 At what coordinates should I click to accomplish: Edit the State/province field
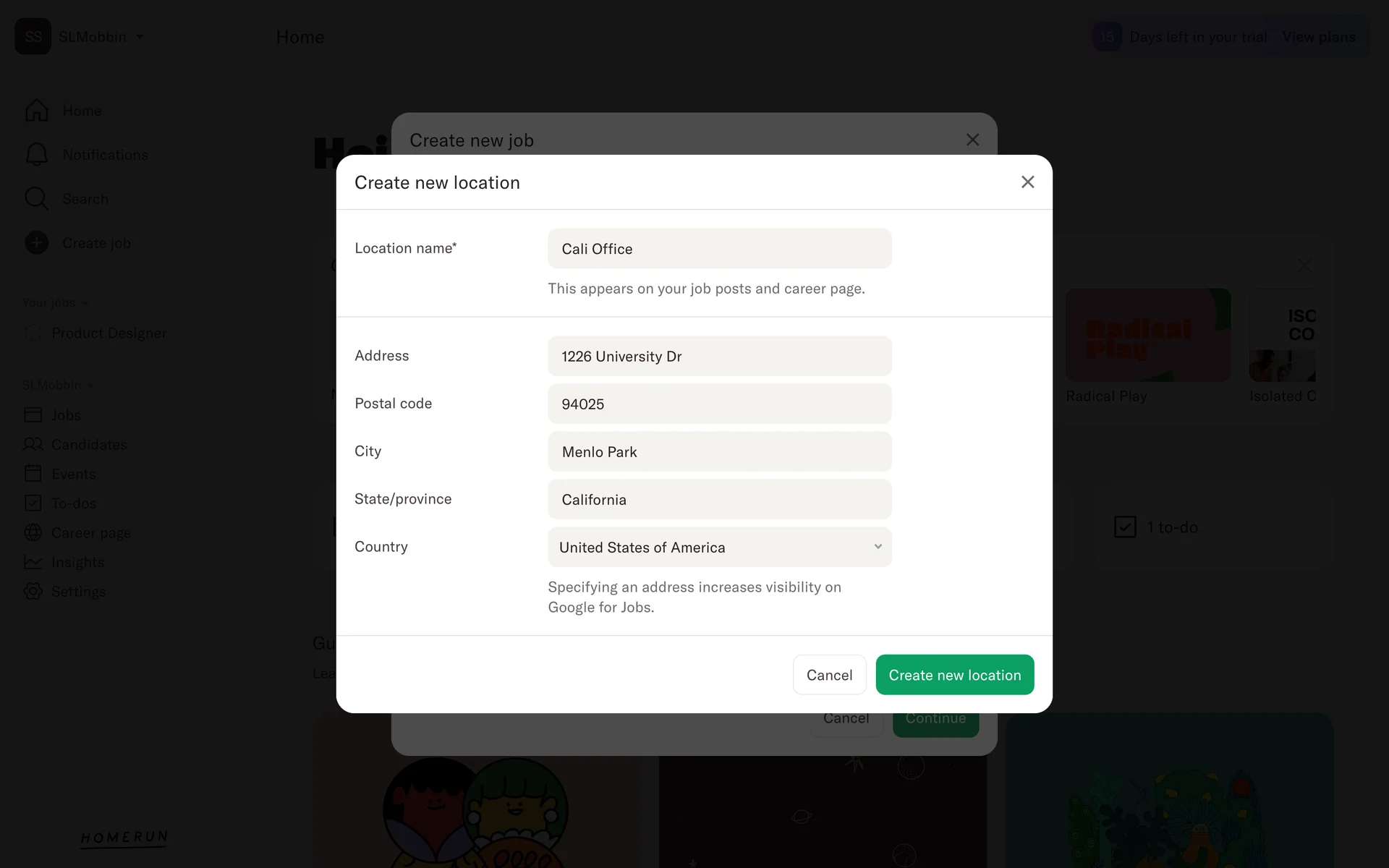click(x=719, y=499)
